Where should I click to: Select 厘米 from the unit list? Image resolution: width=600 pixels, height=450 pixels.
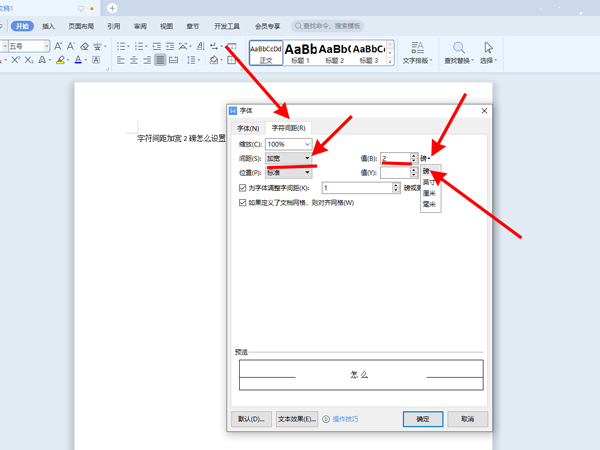tap(430, 194)
